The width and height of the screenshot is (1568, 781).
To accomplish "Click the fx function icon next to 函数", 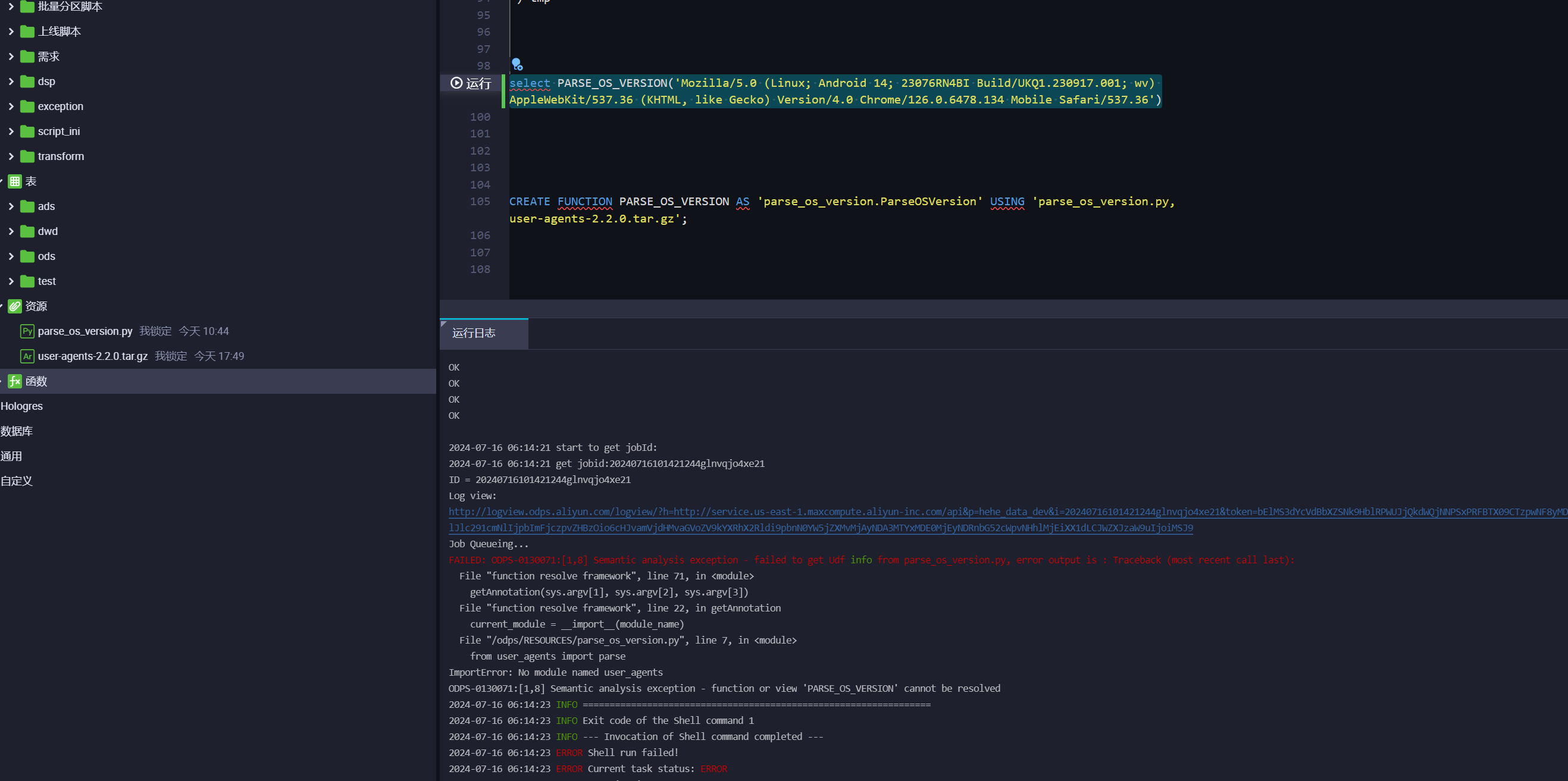I will pyautogui.click(x=15, y=381).
